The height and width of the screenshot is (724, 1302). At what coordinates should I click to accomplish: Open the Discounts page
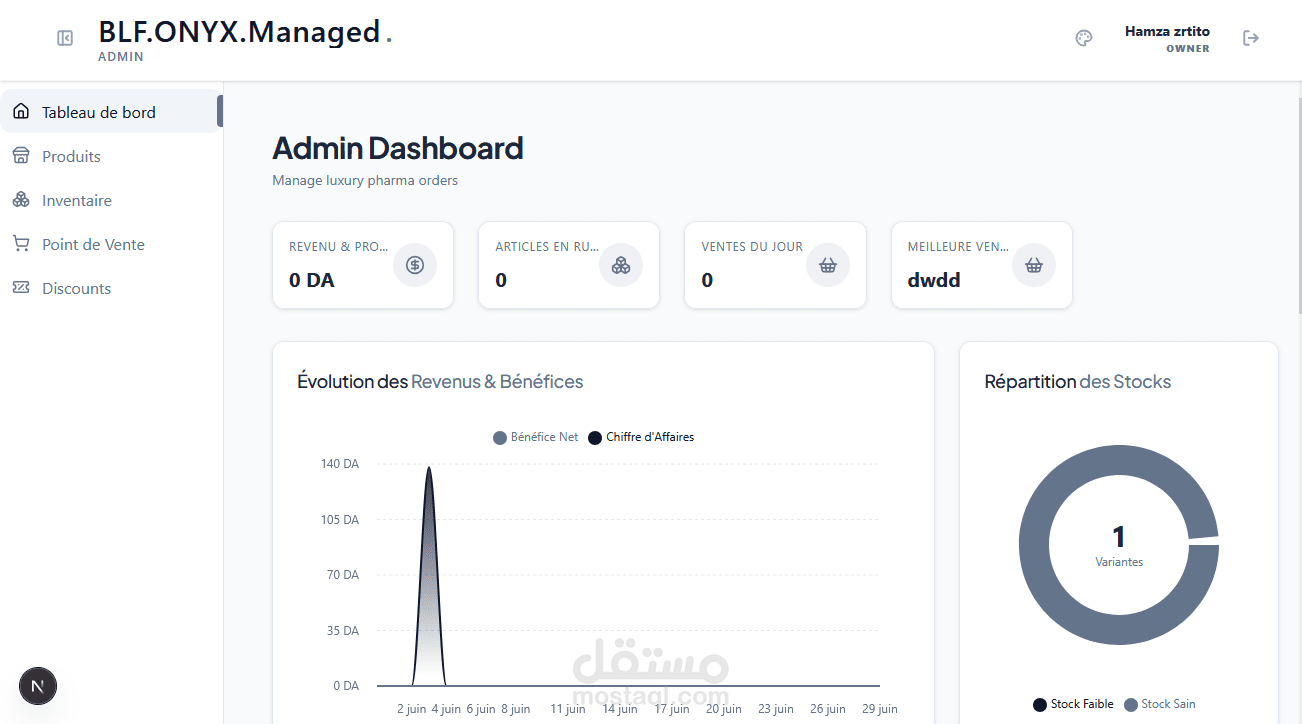point(111,288)
